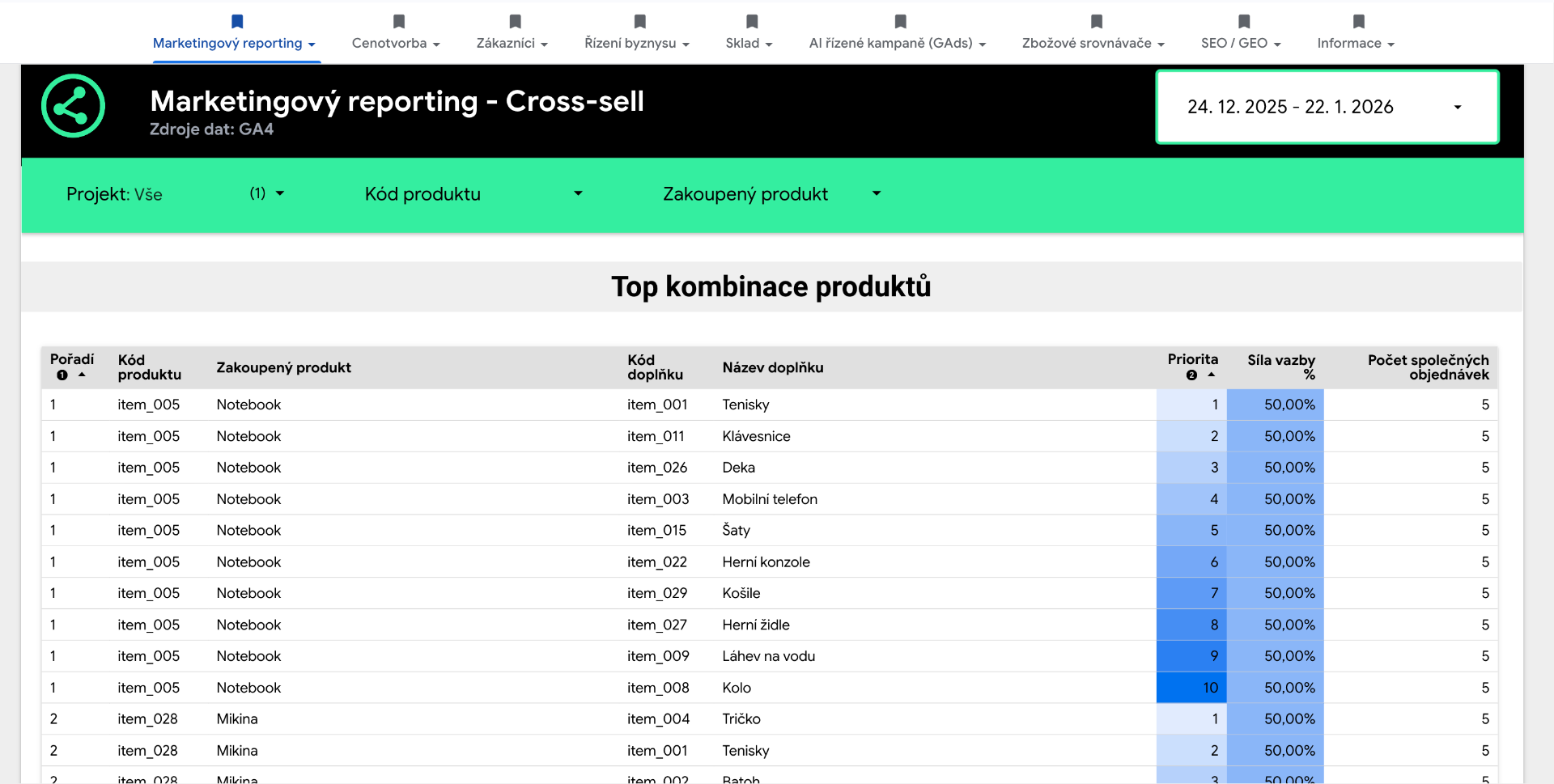Sort by Kód produktu column header
Screen dimensions: 1554x784
point(150,367)
